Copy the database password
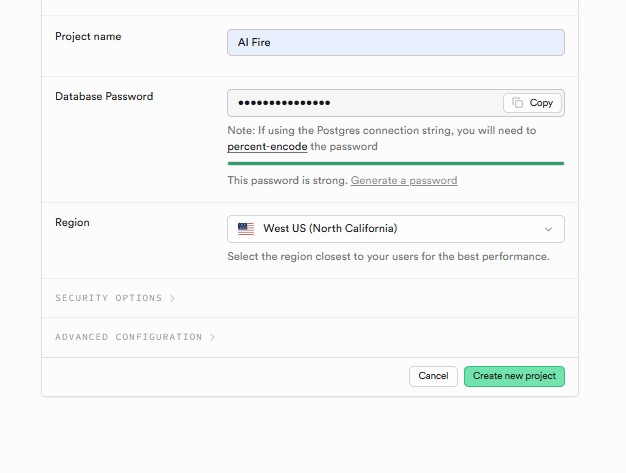The width and height of the screenshot is (626, 473). click(x=532, y=103)
